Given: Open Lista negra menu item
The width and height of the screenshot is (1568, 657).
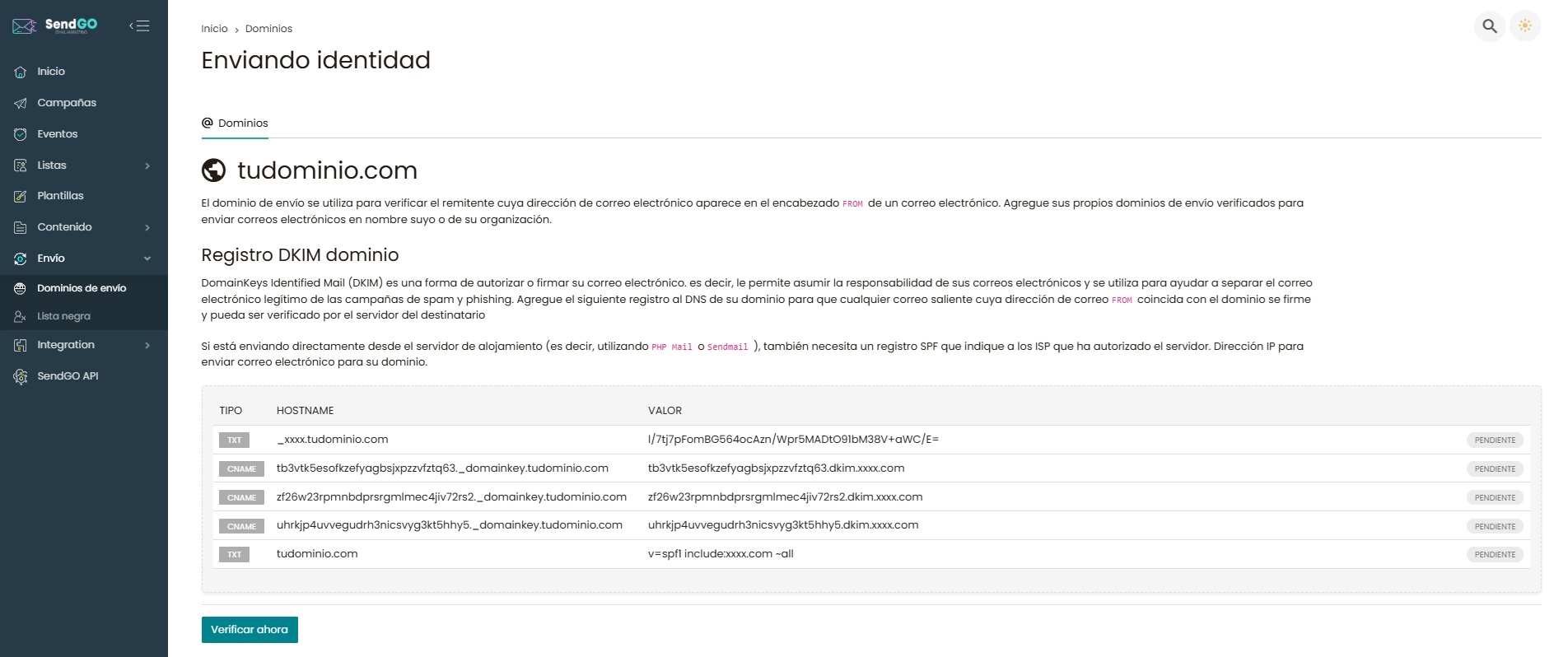Looking at the screenshot, I should pos(63,316).
